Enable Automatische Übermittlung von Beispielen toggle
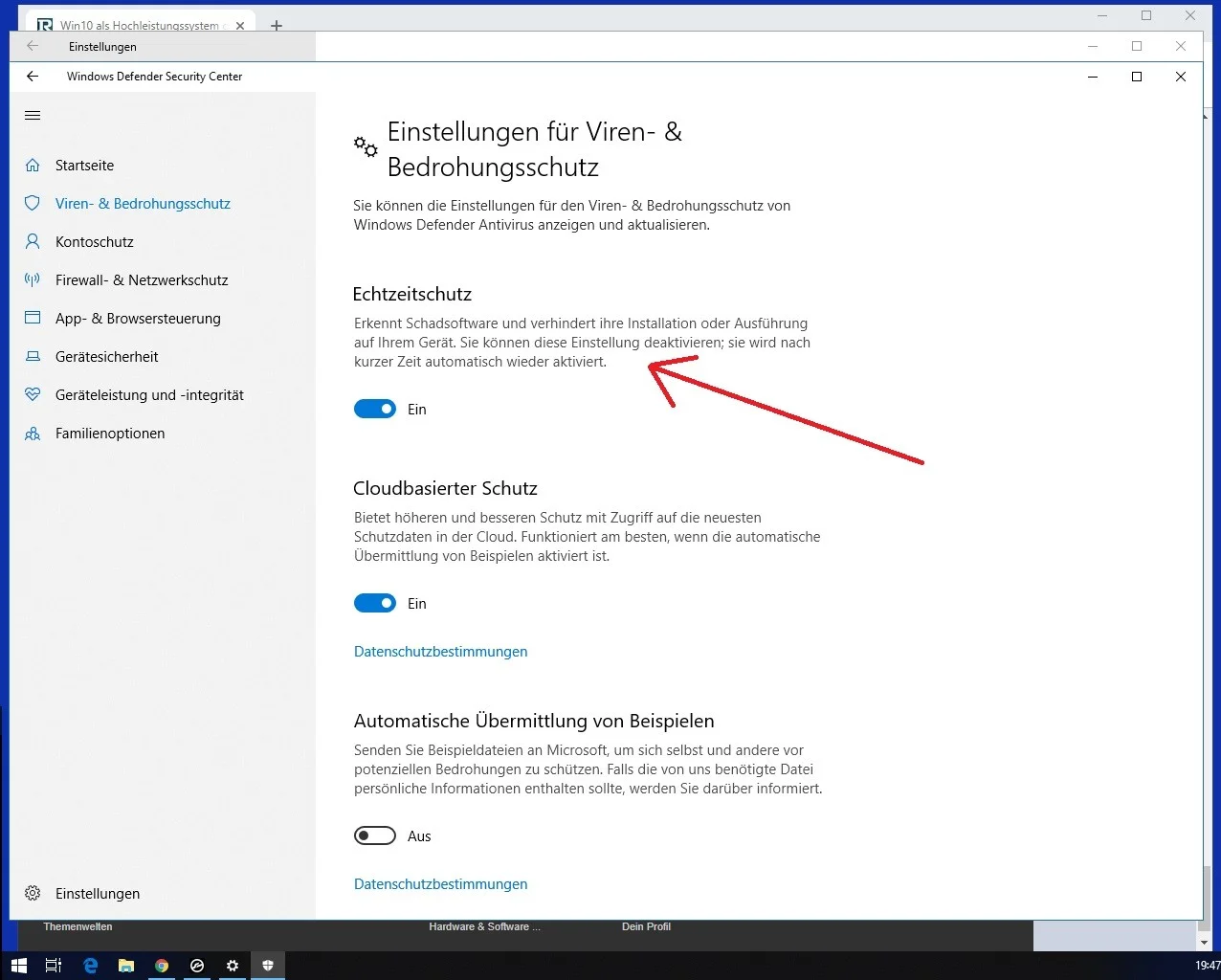The width and height of the screenshot is (1221, 980). point(375,836)
